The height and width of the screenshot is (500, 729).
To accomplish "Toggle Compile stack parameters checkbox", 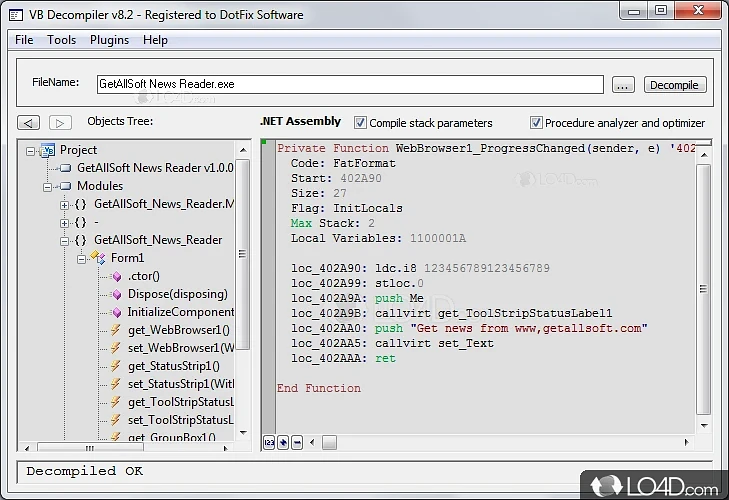I will pos(361,123).
